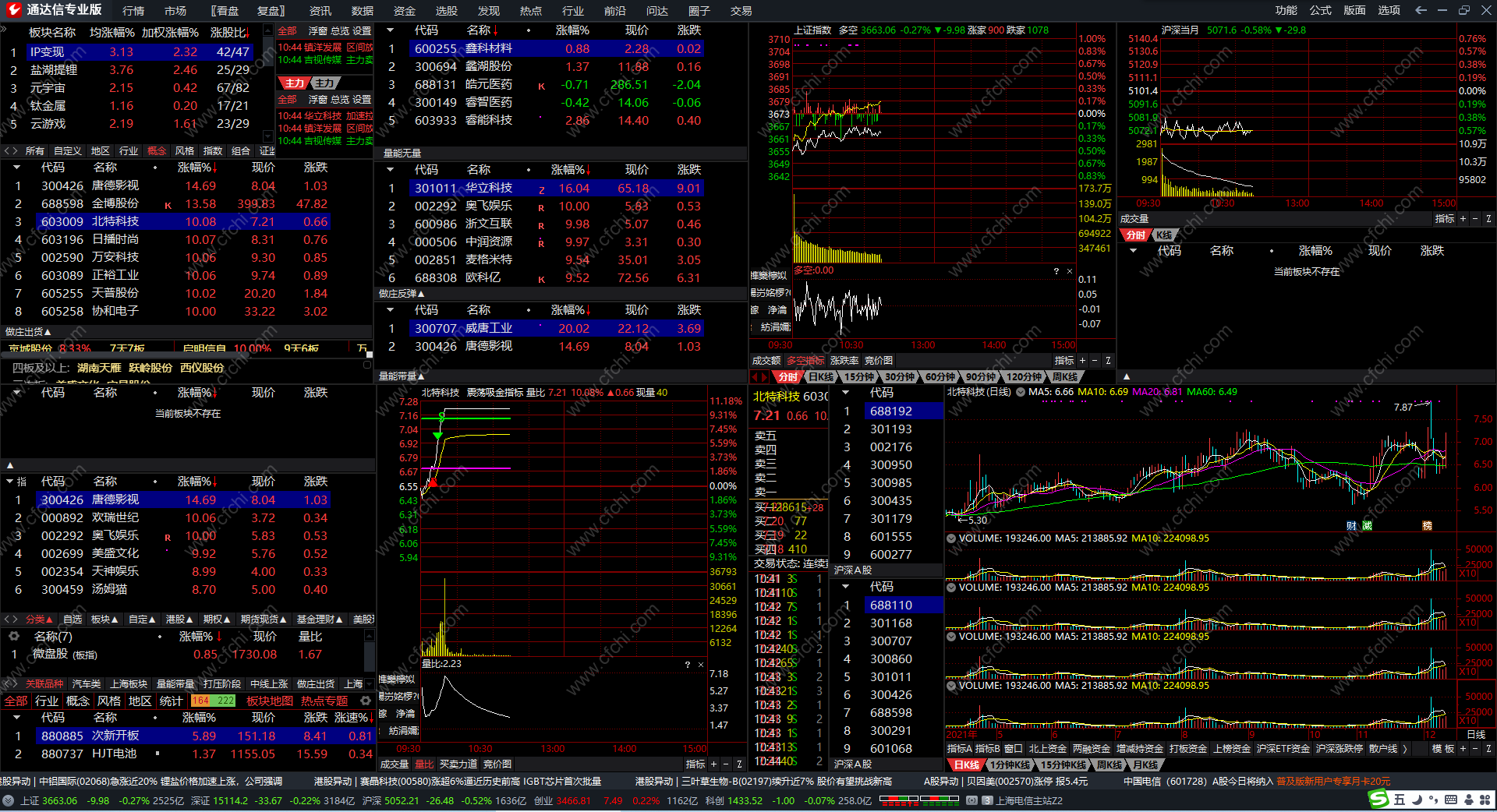Expand the 做庄反弹▲ panel selector
This screenshot has height=812, width=1497.
(x=402, y=294)
